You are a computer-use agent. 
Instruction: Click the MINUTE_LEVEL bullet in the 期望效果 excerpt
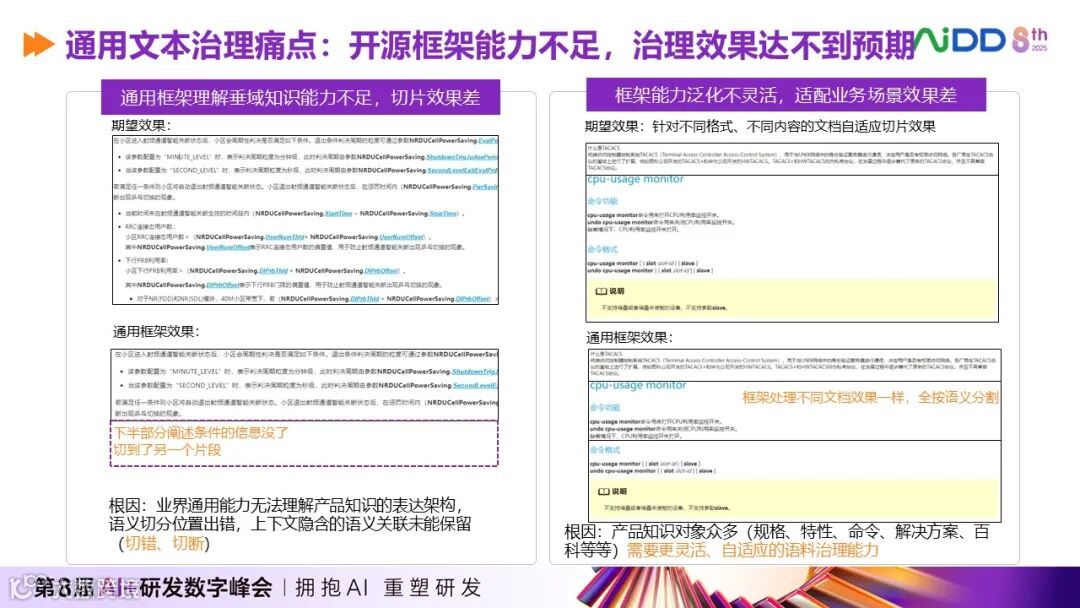tap(309, 157)
